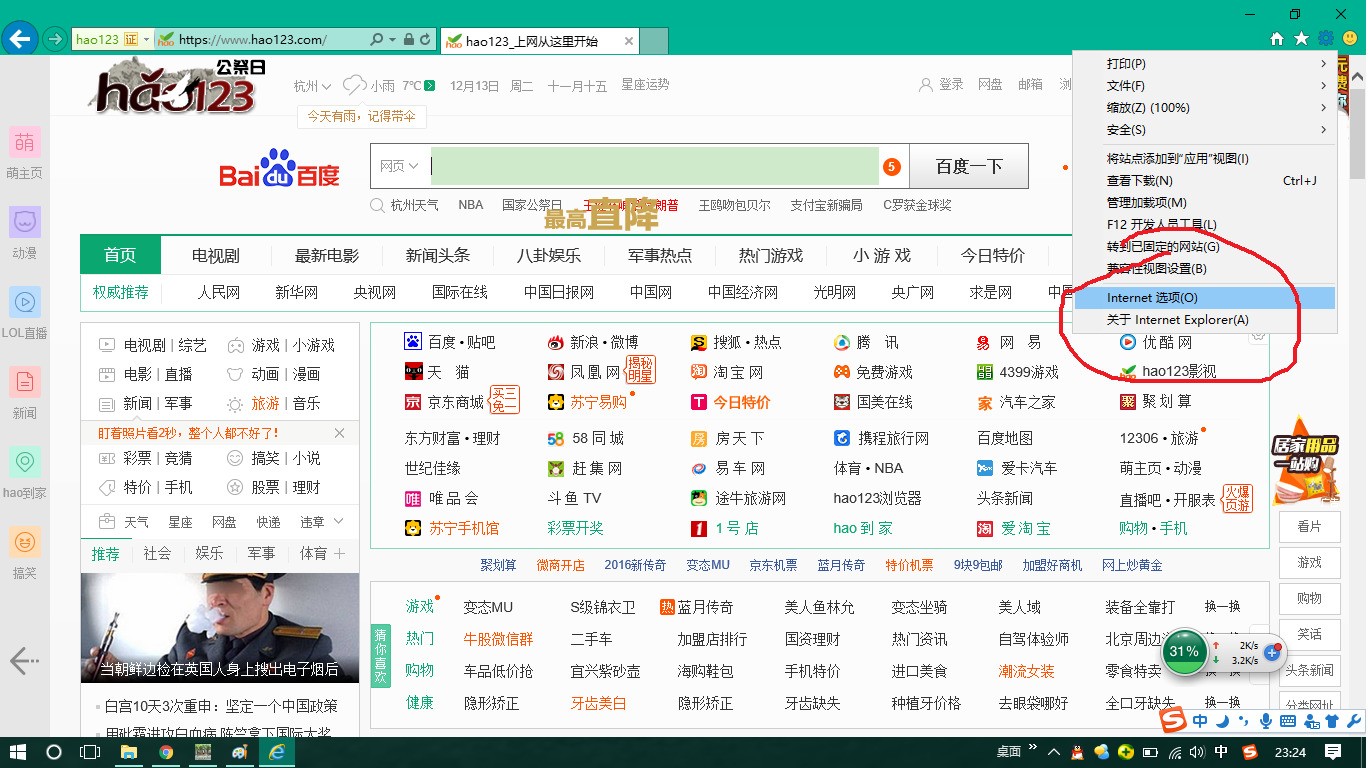Click the news thumbnail of the man smoking
The image size is (1368, 768).
click(220, 628)
